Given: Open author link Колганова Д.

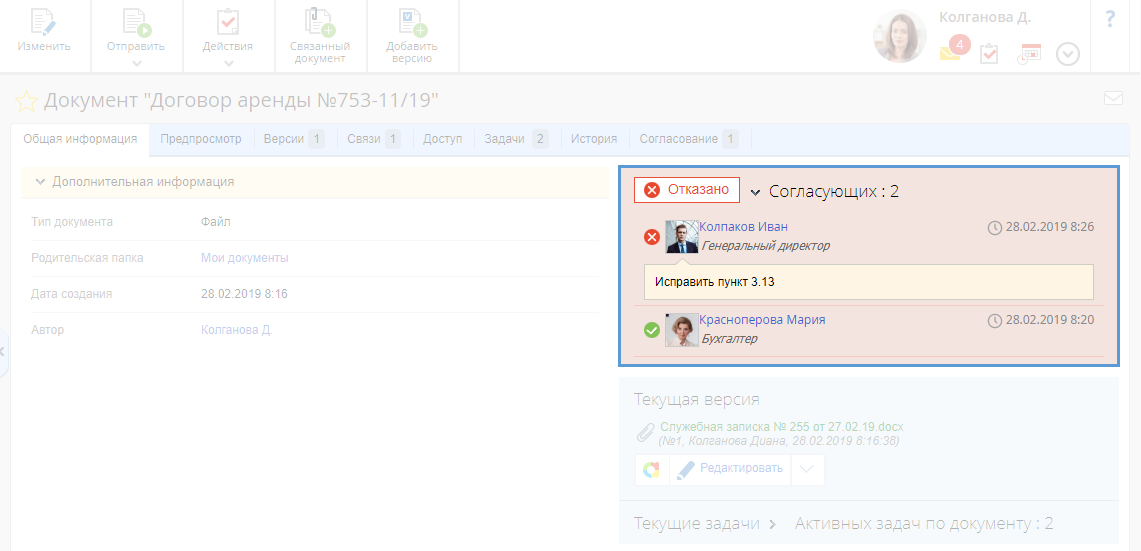Looking at the screenshot, I should [236, 330].
